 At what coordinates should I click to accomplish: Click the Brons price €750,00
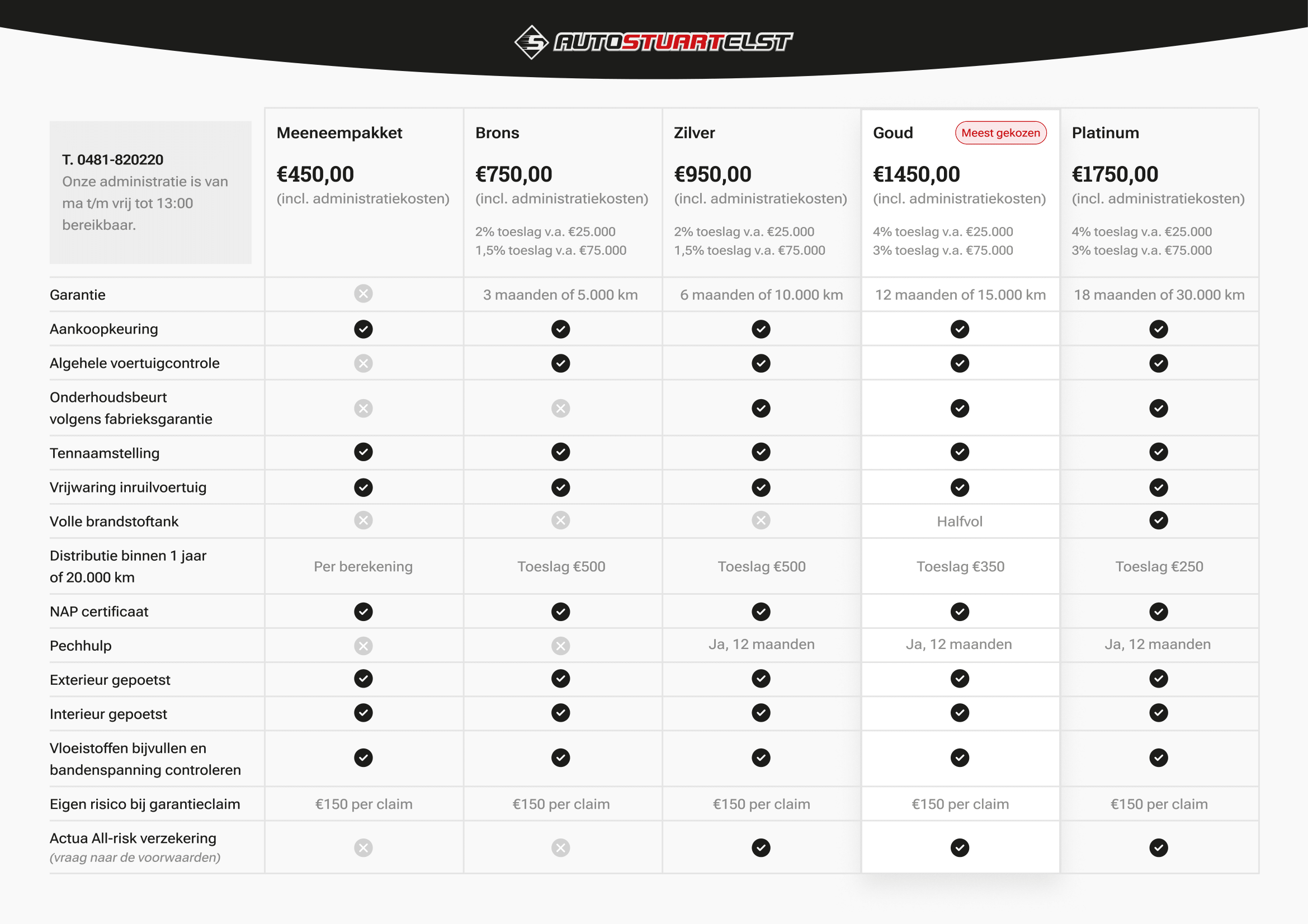[513, 174]
